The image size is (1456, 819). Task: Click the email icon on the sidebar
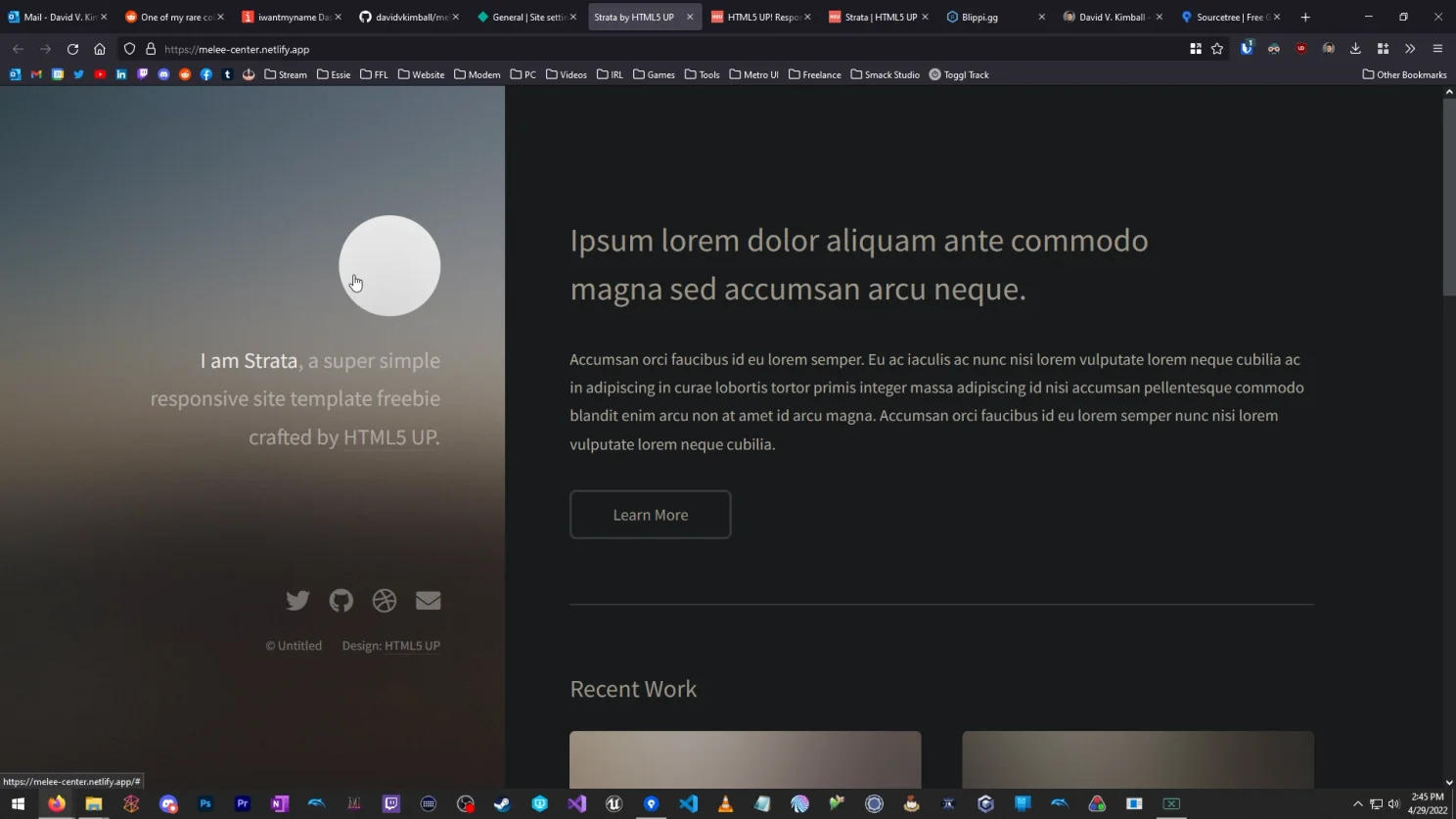[x=428, y=600]
